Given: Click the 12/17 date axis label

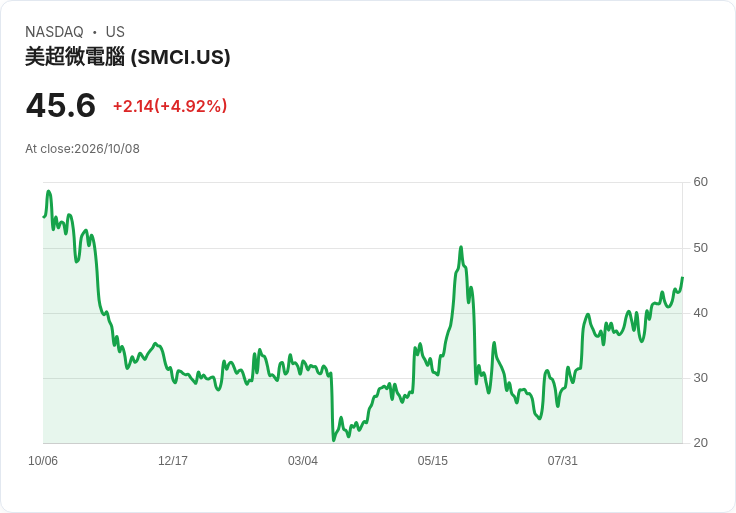Looking at the screenshot, I should tap(173, 461).
